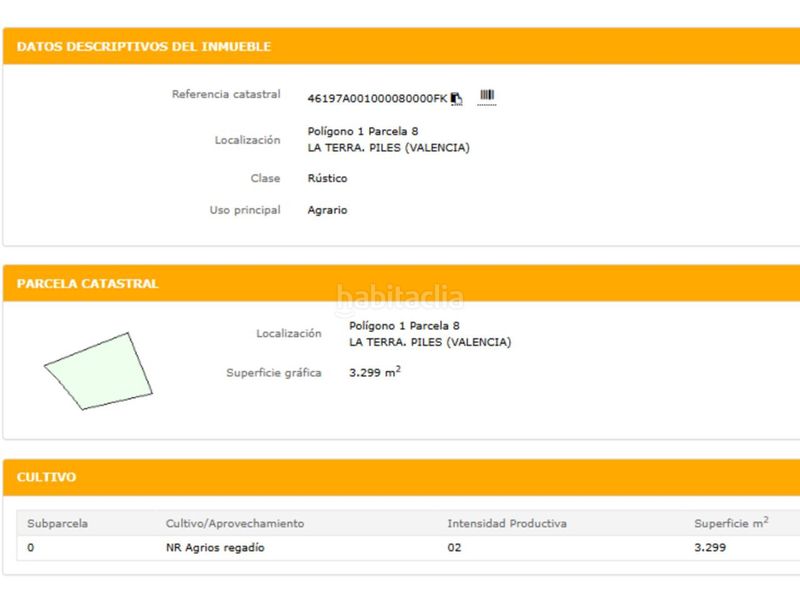800x600 pixels.
Task: Click Polígono 1 Parcela 8 in Parcela Catastral
Action: [404, 326]
